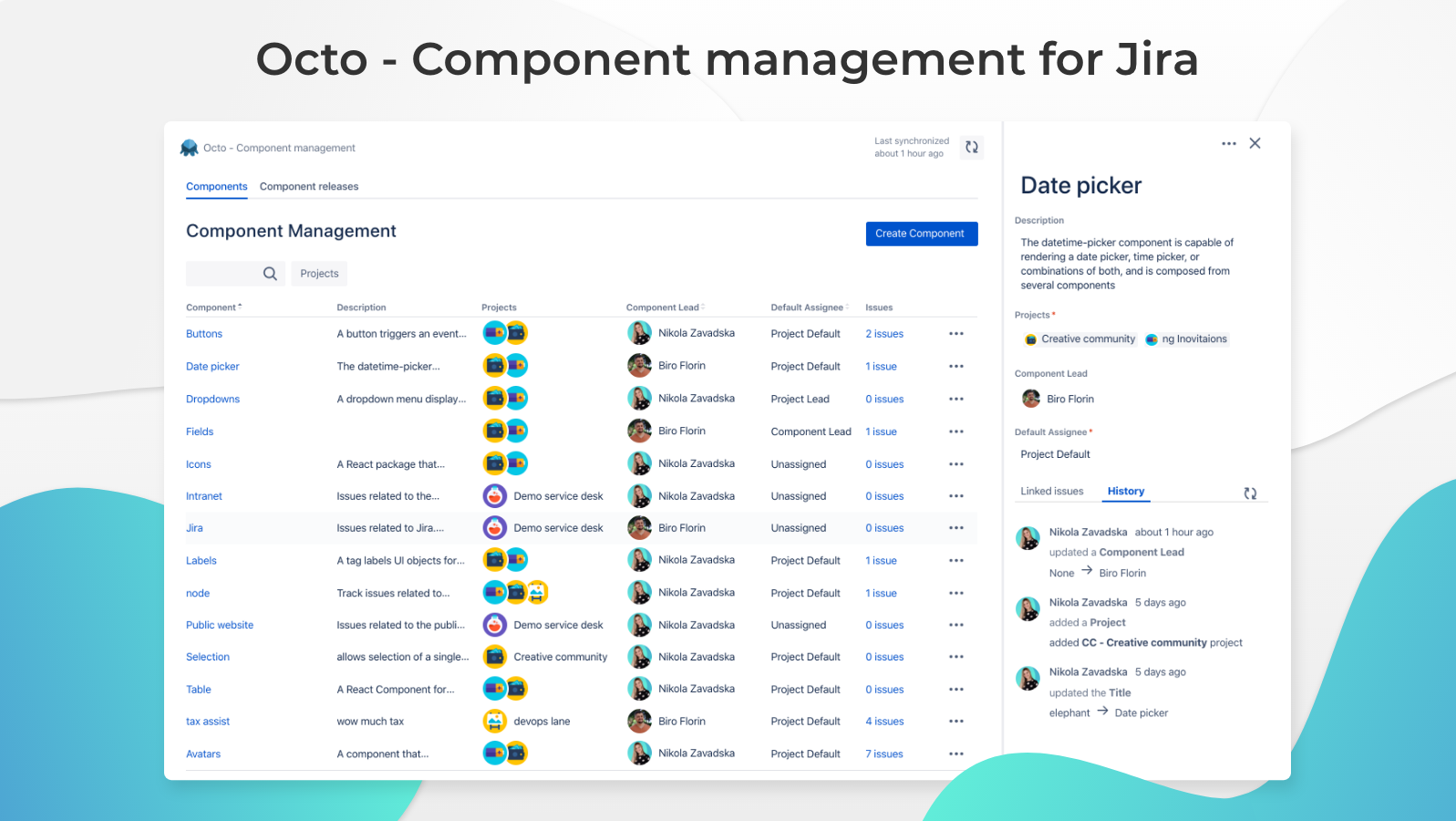Open the detail panel's three-dot menu
1456x821 pixels.
pos(1228,143)
